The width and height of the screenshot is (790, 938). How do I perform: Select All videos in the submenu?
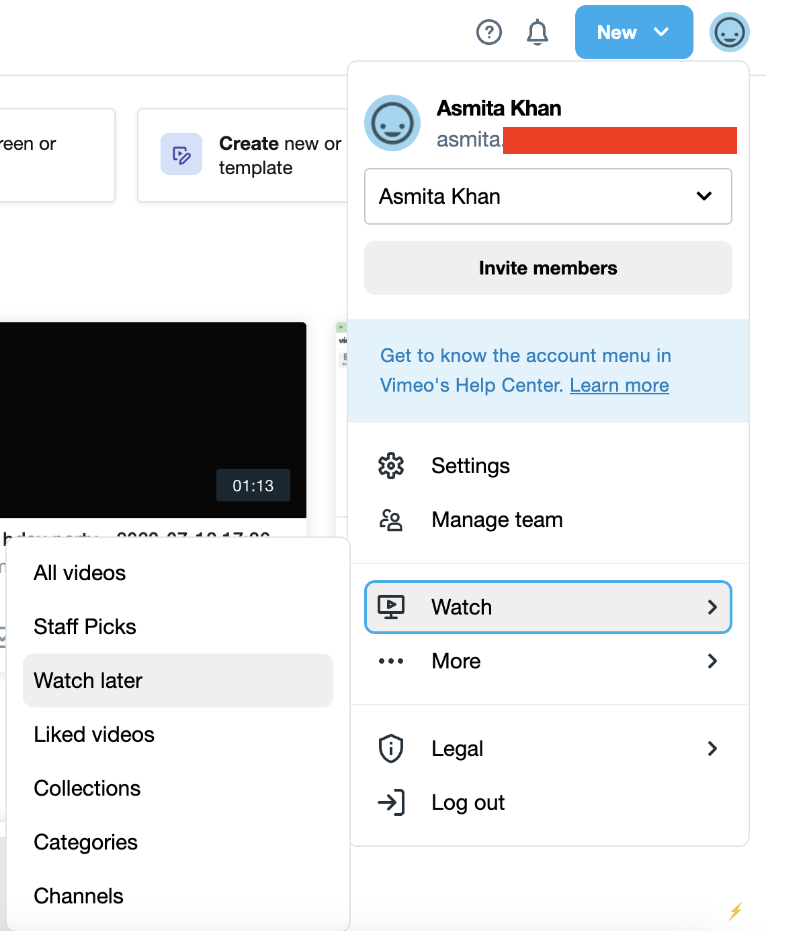tap(80, 573)
